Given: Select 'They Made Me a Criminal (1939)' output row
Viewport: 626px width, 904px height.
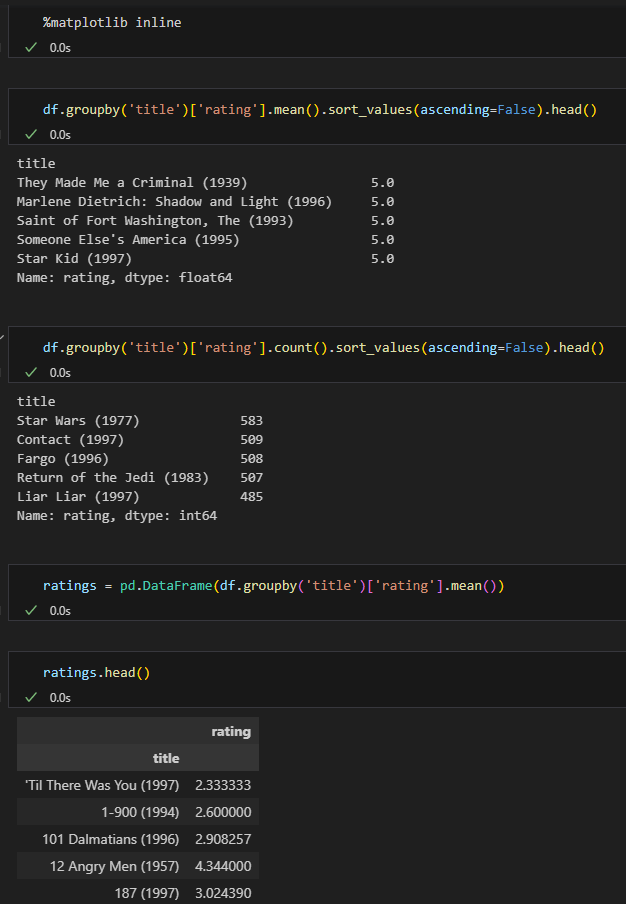Looking at the screenshot, I should pos(205,183).
